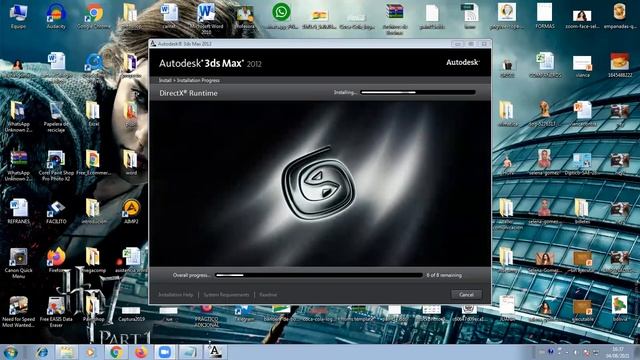The height and width of the screenshot is (360, 640).
Task: Open the Canon Quick Menu shortcut
Action: coord(18,263)
